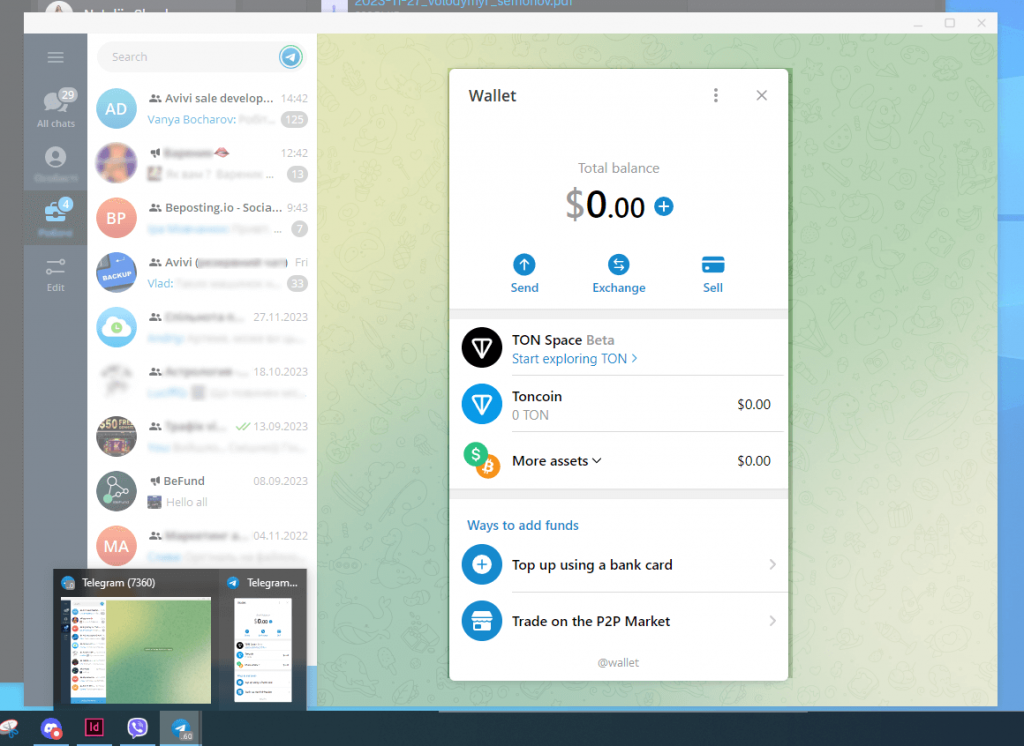Expand More assets dropdown
Viewport: 1024px width, 746px height.
tap(556, 461)
